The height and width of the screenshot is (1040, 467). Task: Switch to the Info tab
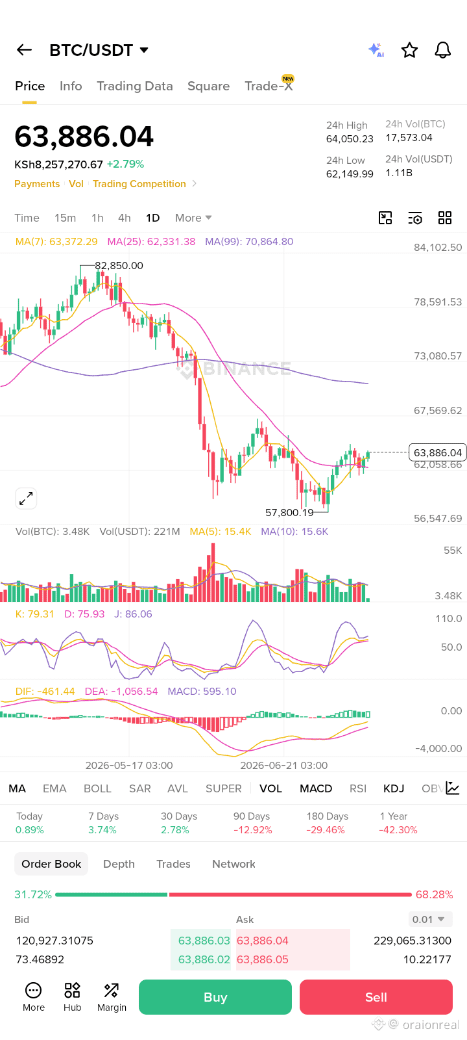[x=71, y=86]
